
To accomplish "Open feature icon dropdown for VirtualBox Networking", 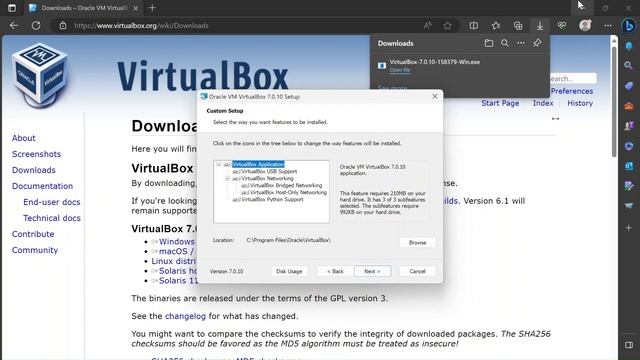I will 236,179.
